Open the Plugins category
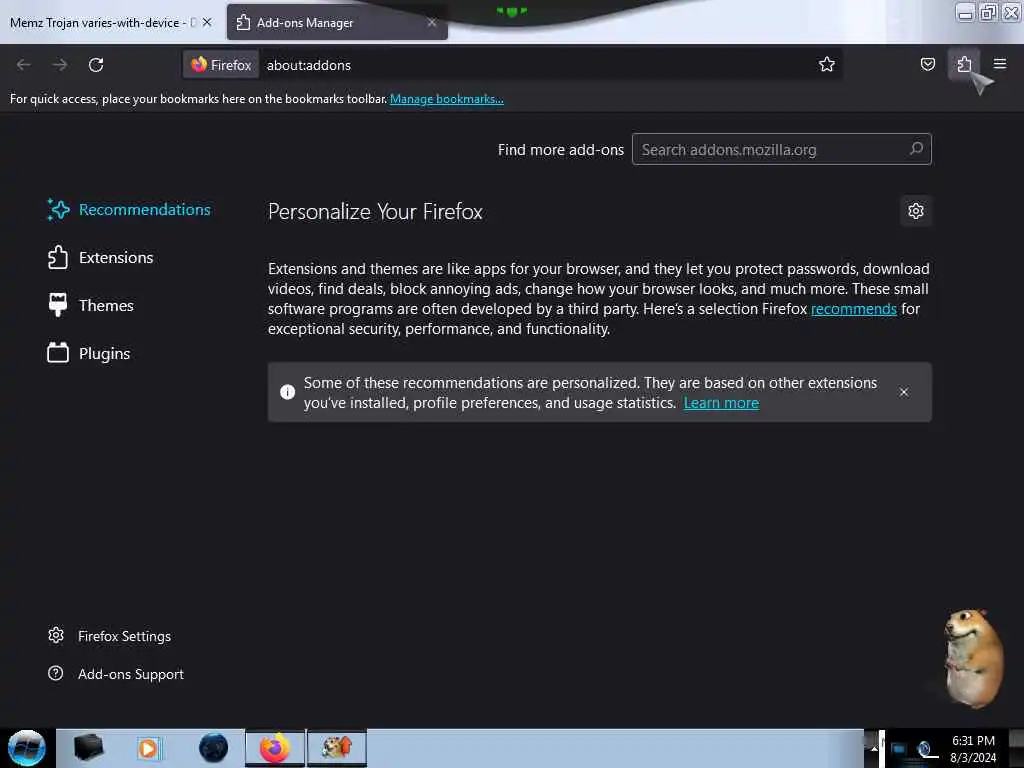Viewport: 1024px width, 768px height. [x=89, y=353]
